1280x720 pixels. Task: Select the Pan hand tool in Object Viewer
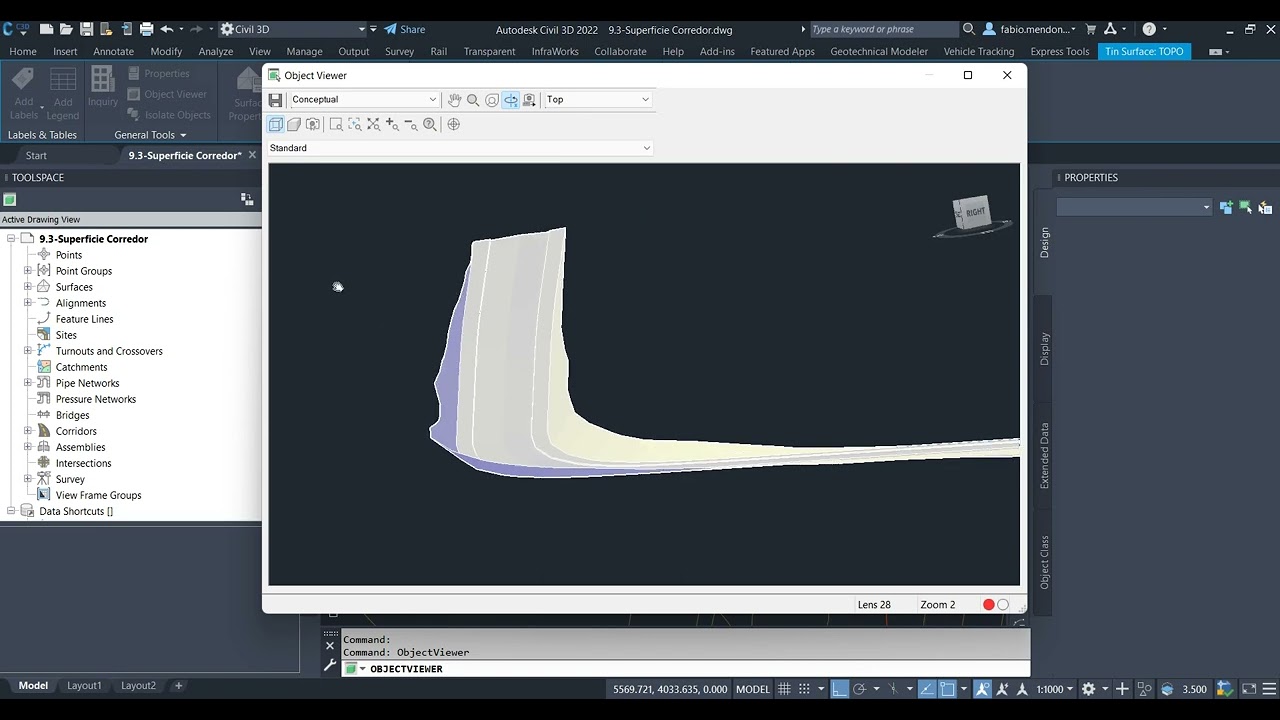click(454, 100)
